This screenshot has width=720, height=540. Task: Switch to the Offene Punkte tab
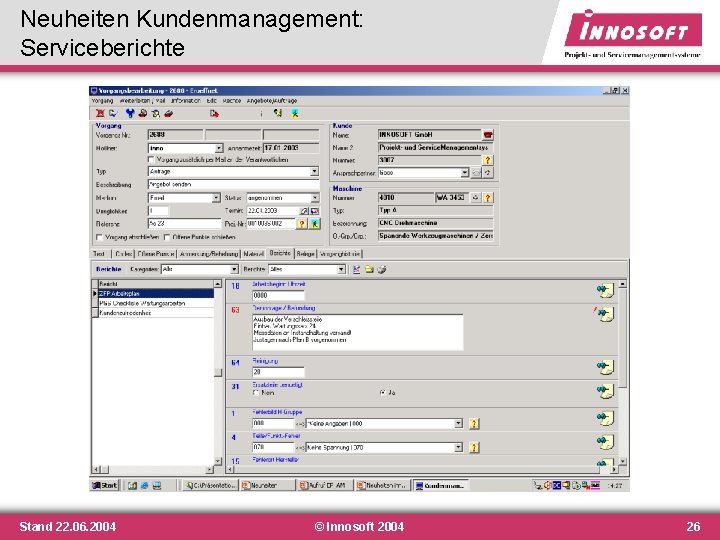tap(156, 253)
